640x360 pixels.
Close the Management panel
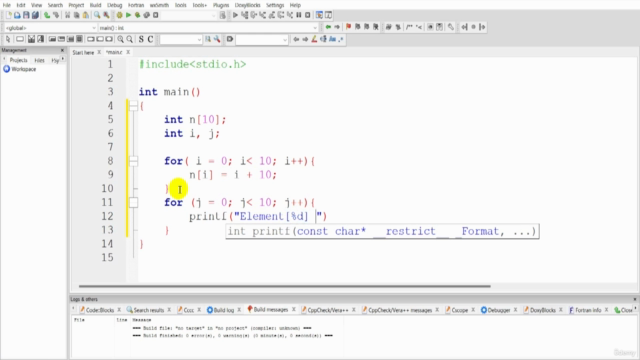pos(62,50)
